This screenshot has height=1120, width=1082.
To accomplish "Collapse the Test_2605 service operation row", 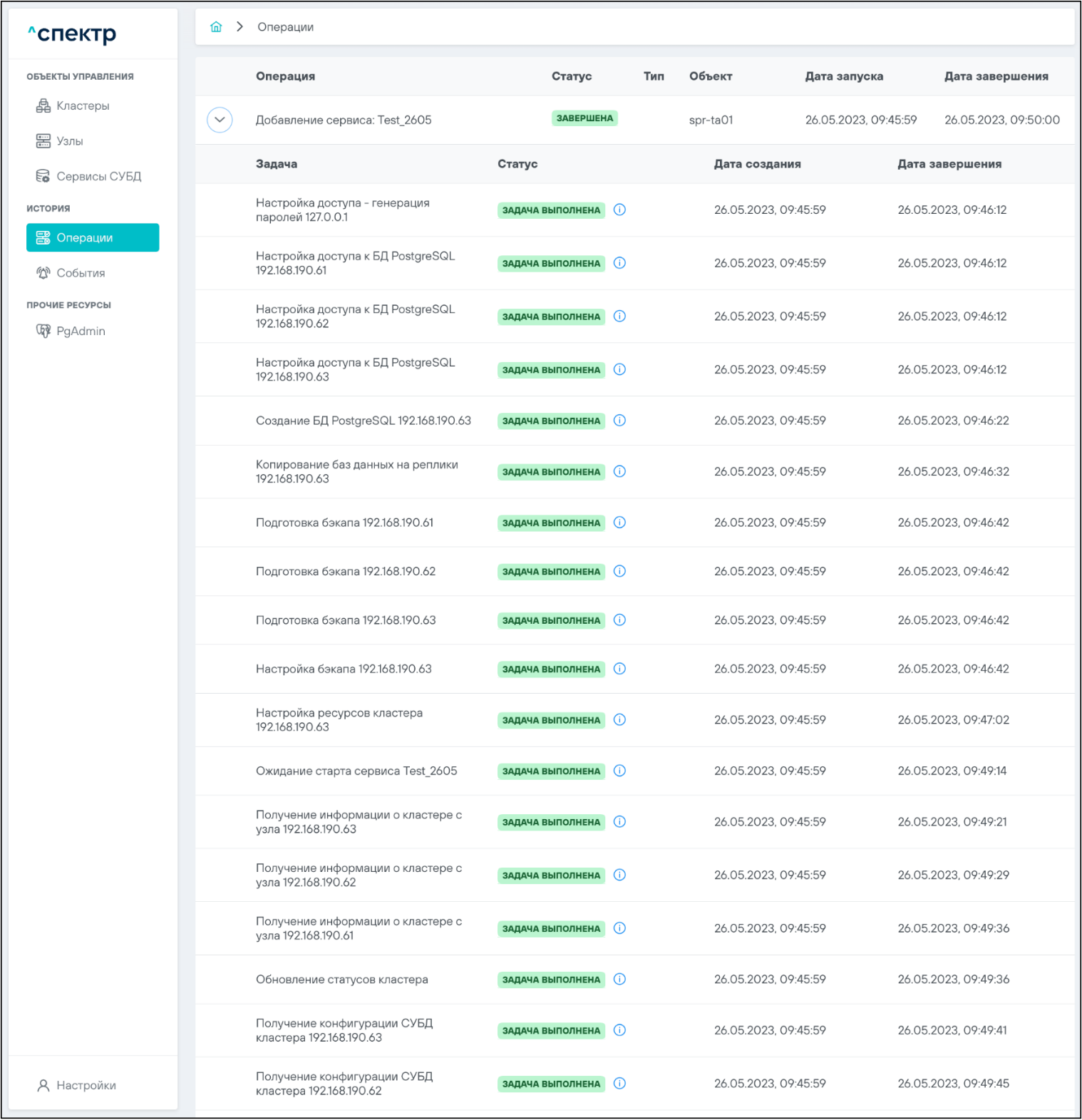I will tap(220, 120).
